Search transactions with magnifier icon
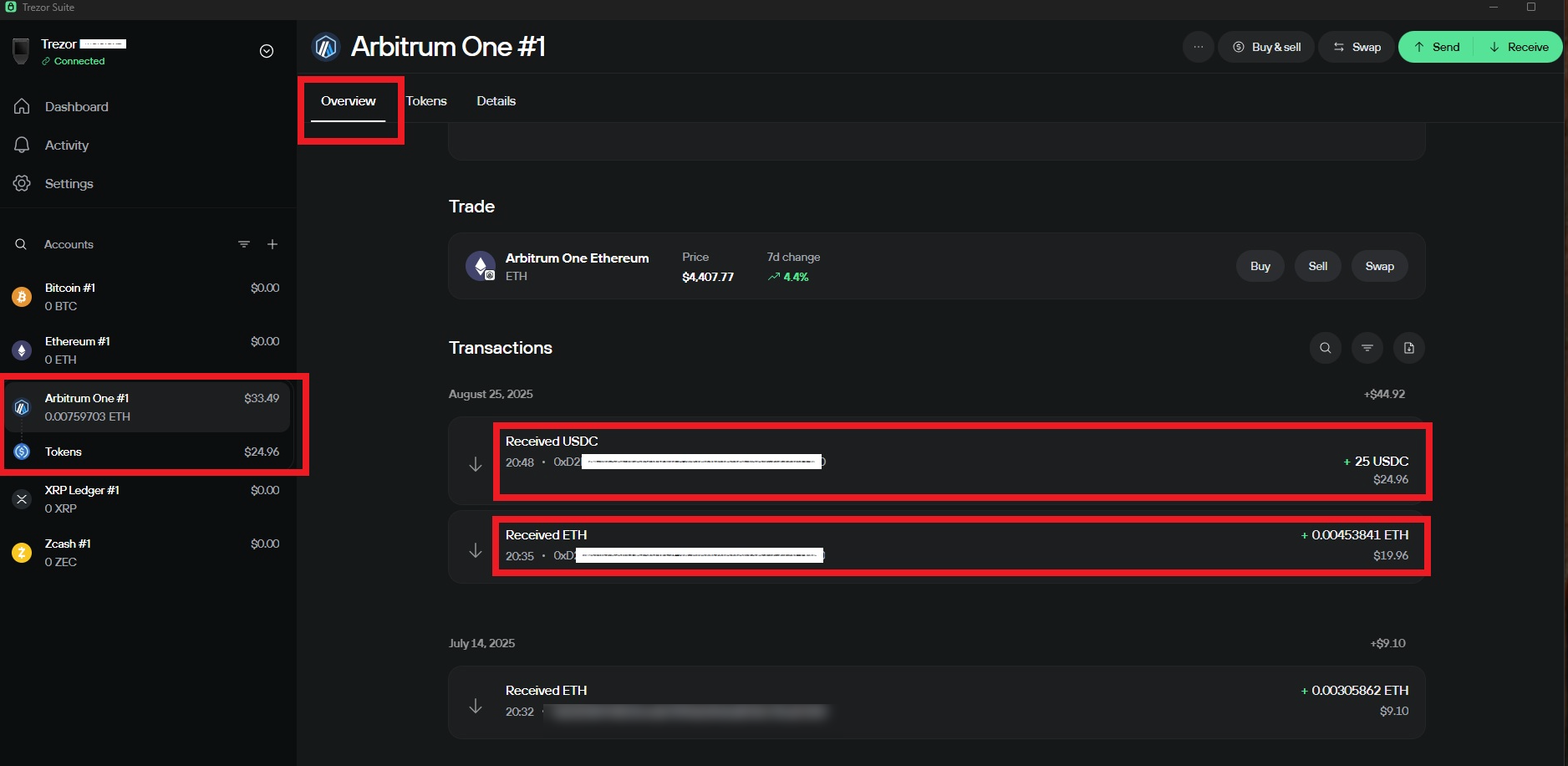Image resolution: width=1568 pixels, height=766 pixels. point(1326,348)
